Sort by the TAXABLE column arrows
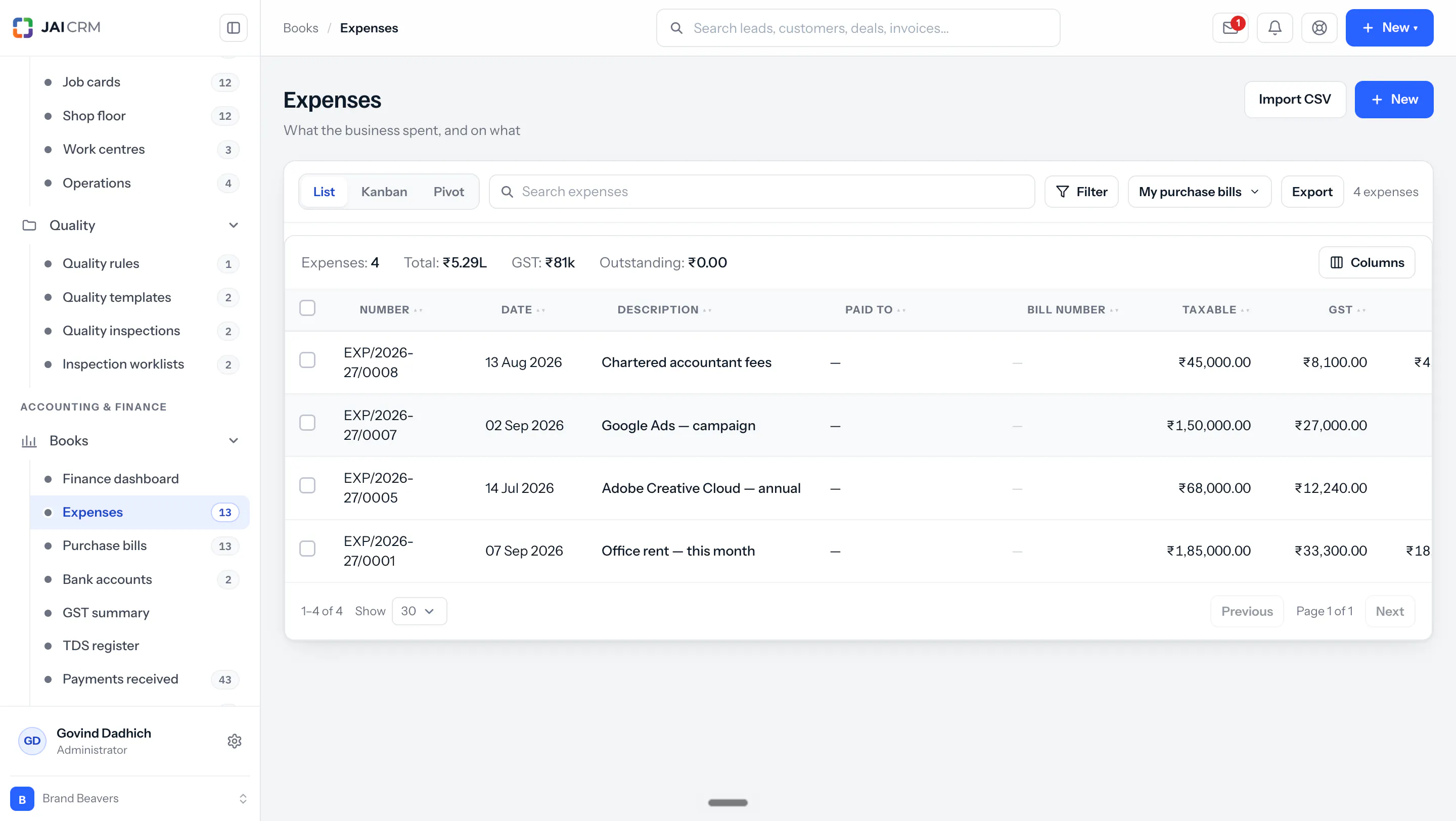This screenshot has width=1456, height=821. (1245, 310)
